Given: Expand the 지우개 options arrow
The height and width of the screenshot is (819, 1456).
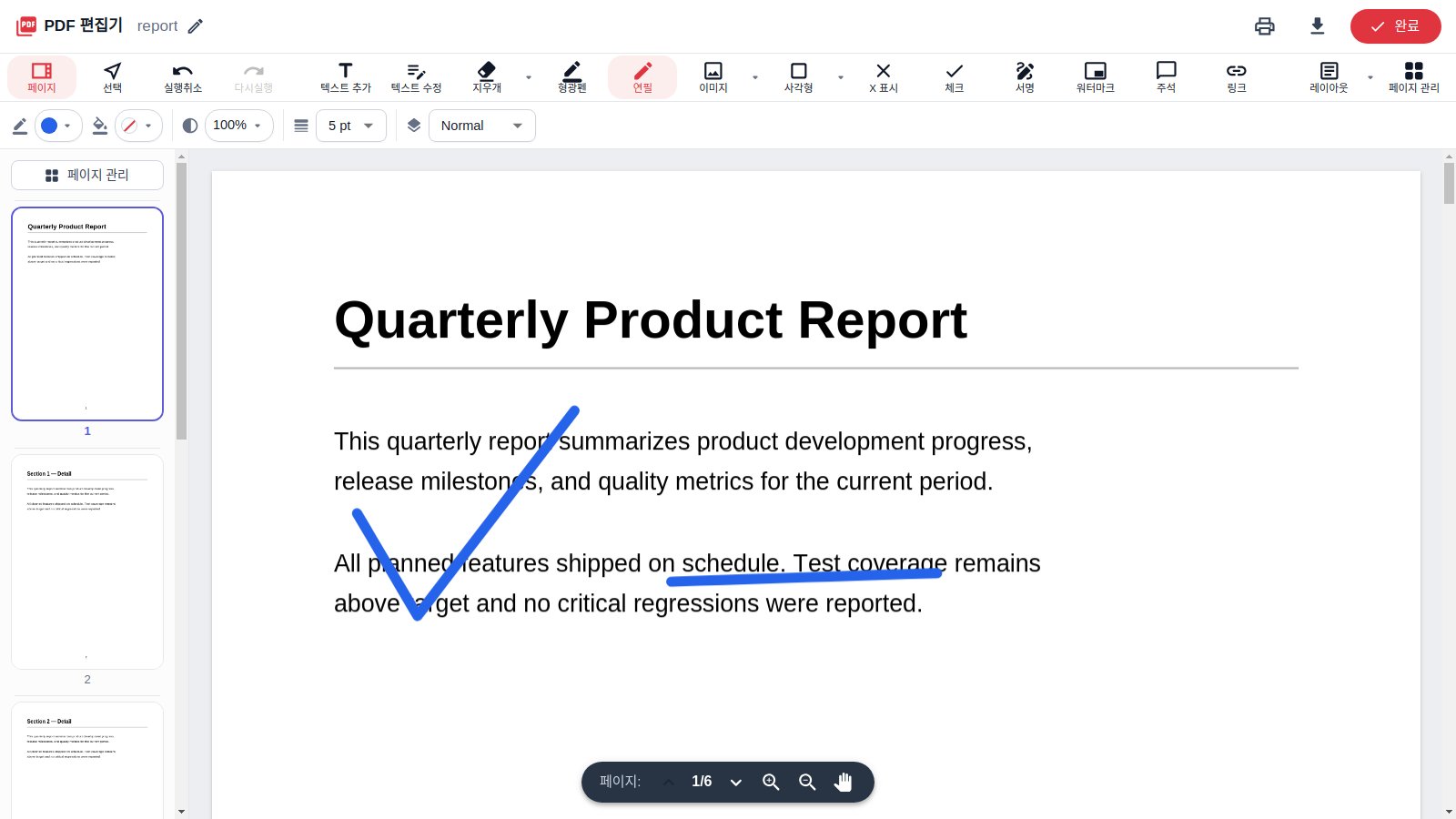Looking at the screenshot, I should pos(529,77).
